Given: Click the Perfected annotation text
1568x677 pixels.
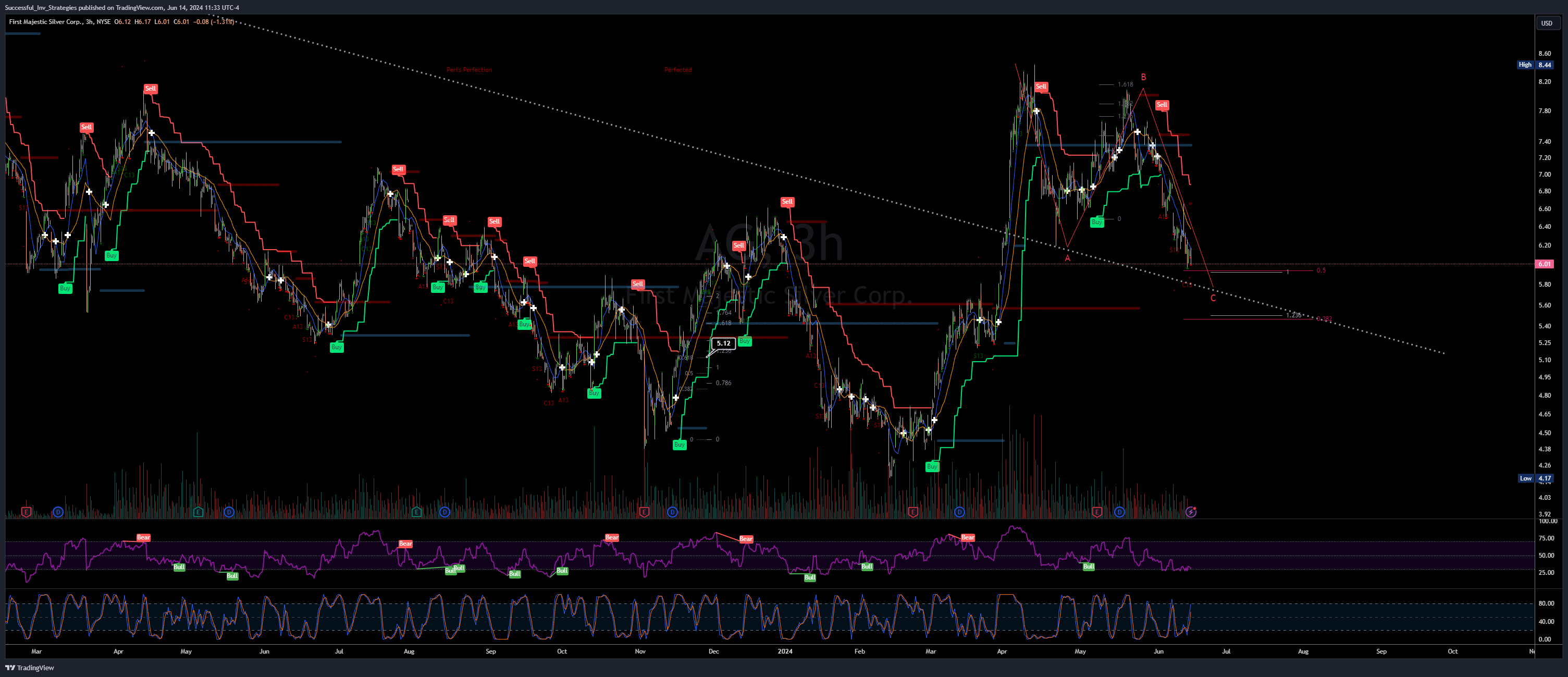Looking at the screenshot, I should pyautogui.click(x=678, y=70).
